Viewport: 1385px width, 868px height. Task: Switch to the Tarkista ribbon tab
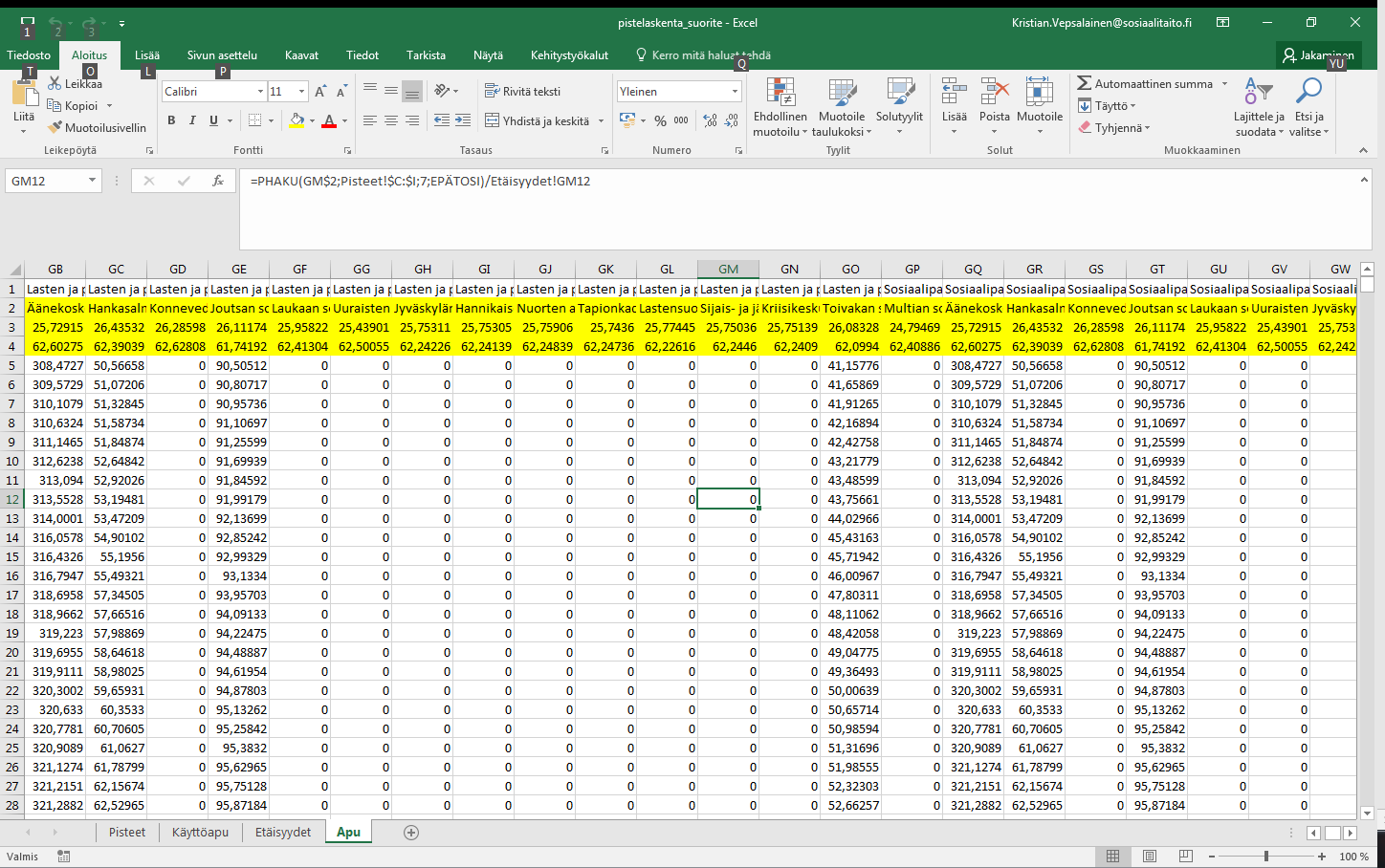coord(426,55)
